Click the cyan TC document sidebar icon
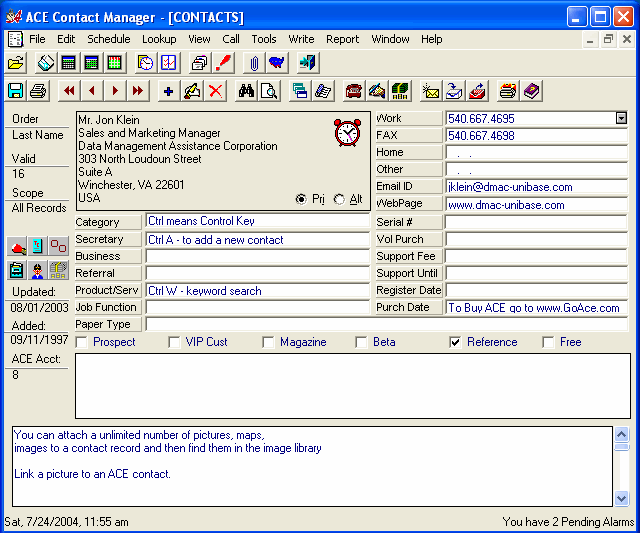 [38, 246]
